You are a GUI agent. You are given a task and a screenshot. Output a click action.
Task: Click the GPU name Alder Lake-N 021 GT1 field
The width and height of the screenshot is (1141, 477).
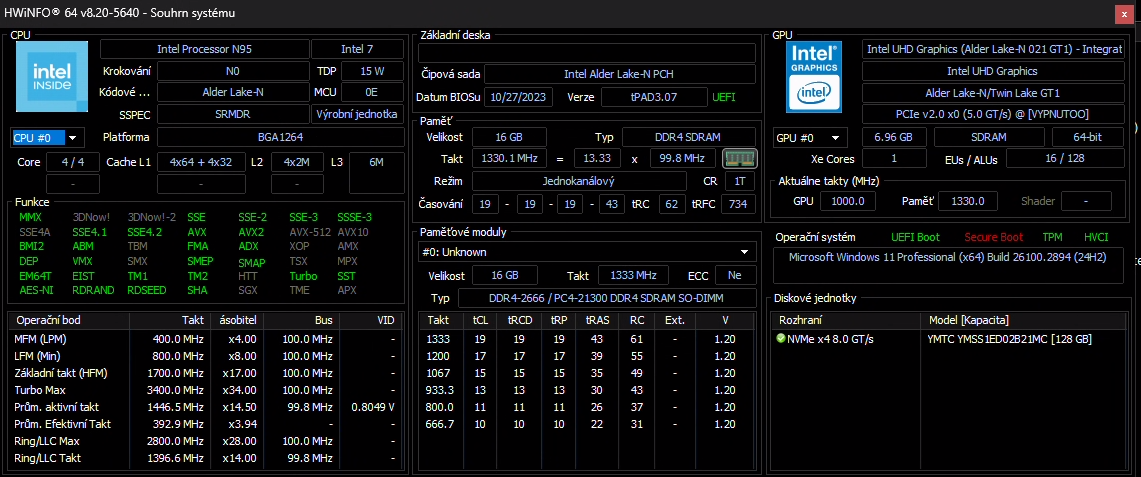click(x=993, y=49)
